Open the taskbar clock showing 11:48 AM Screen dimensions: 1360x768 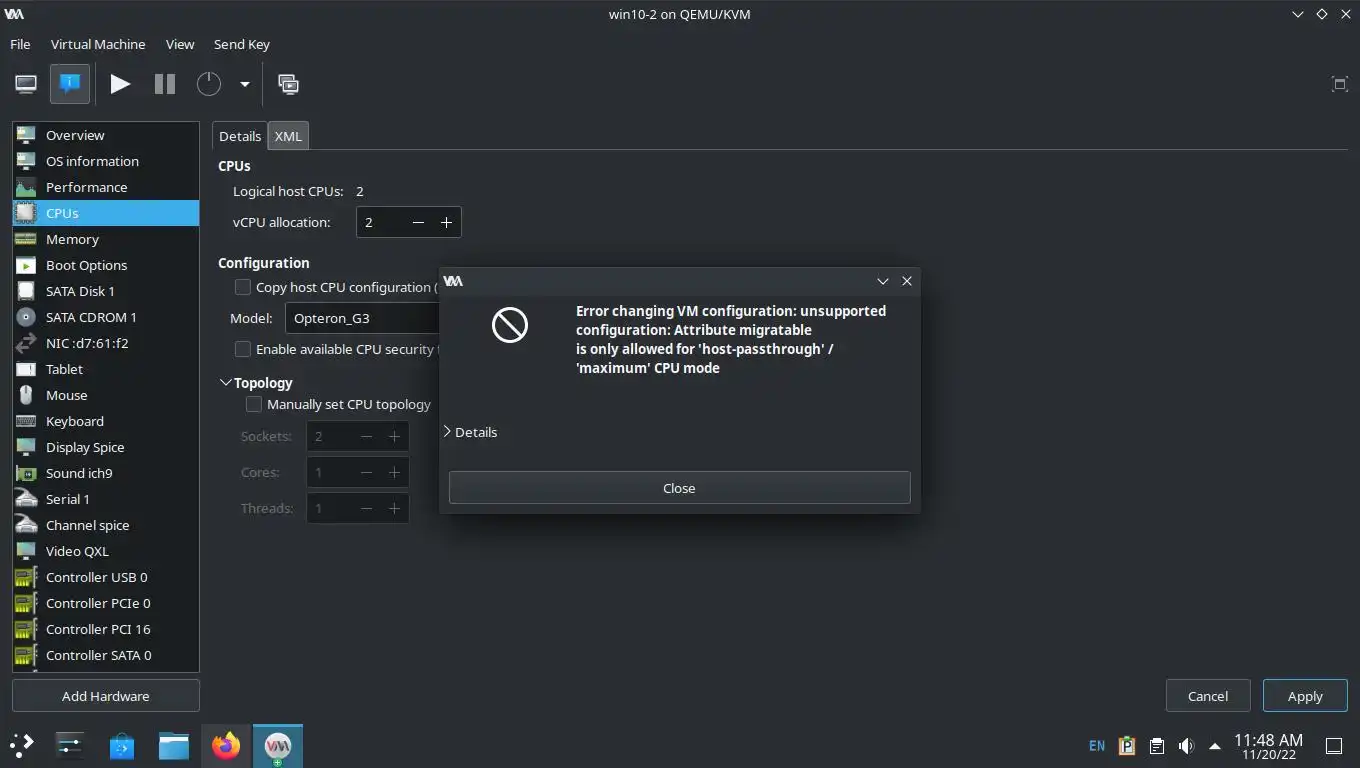(1268, 746)
